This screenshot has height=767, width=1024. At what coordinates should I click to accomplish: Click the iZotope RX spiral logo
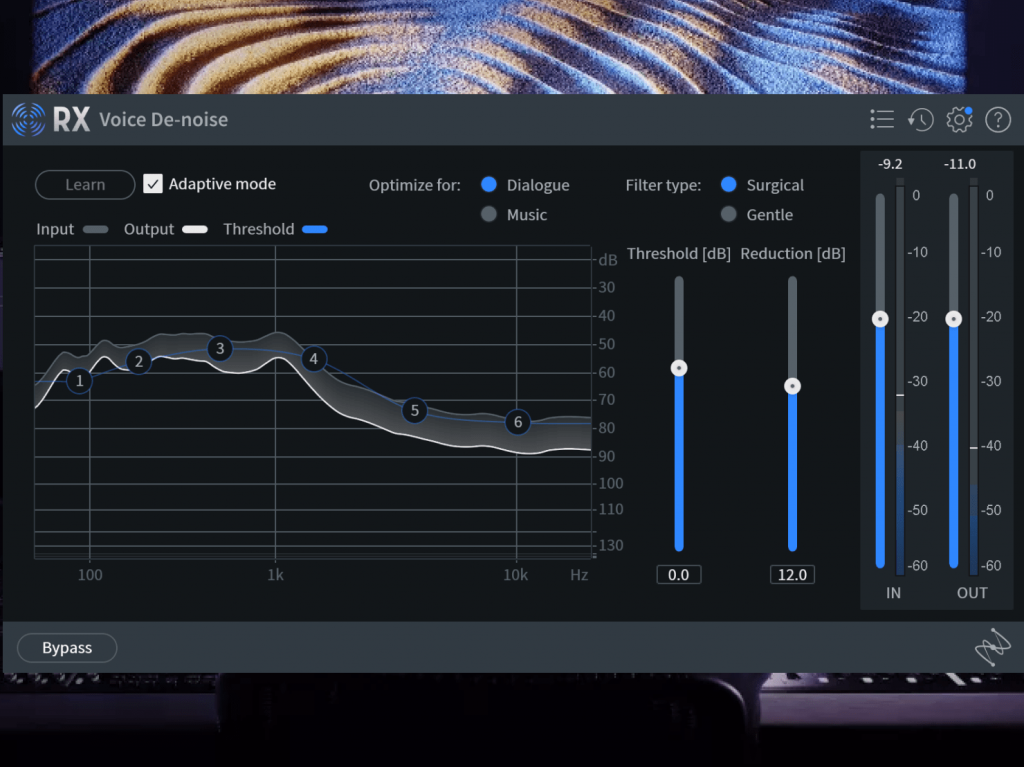click(28, 120)
